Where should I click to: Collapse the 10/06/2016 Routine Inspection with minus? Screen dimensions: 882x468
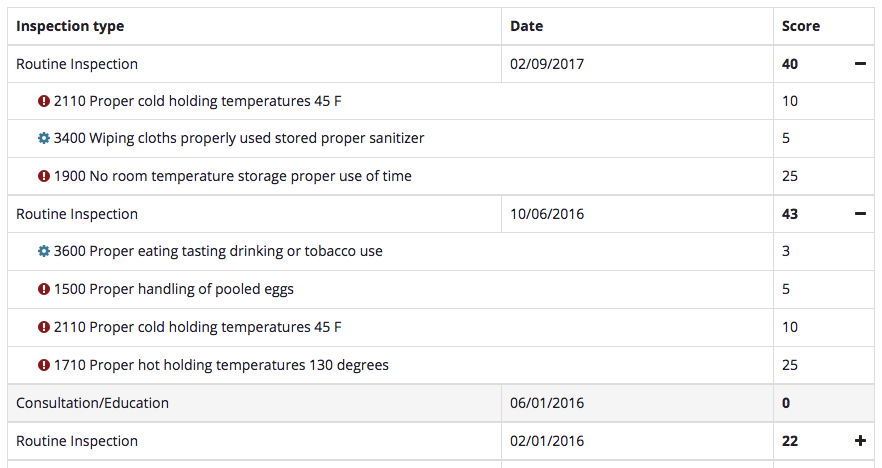(x=860, y=214)
